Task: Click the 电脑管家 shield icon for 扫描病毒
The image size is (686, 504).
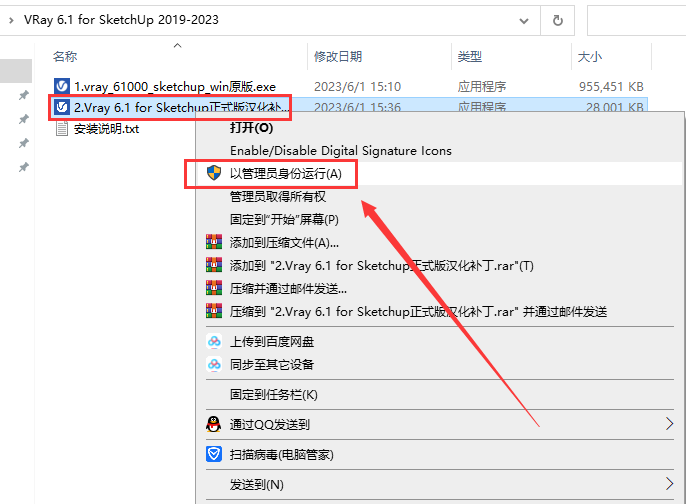Action: (x=213, y=454)
